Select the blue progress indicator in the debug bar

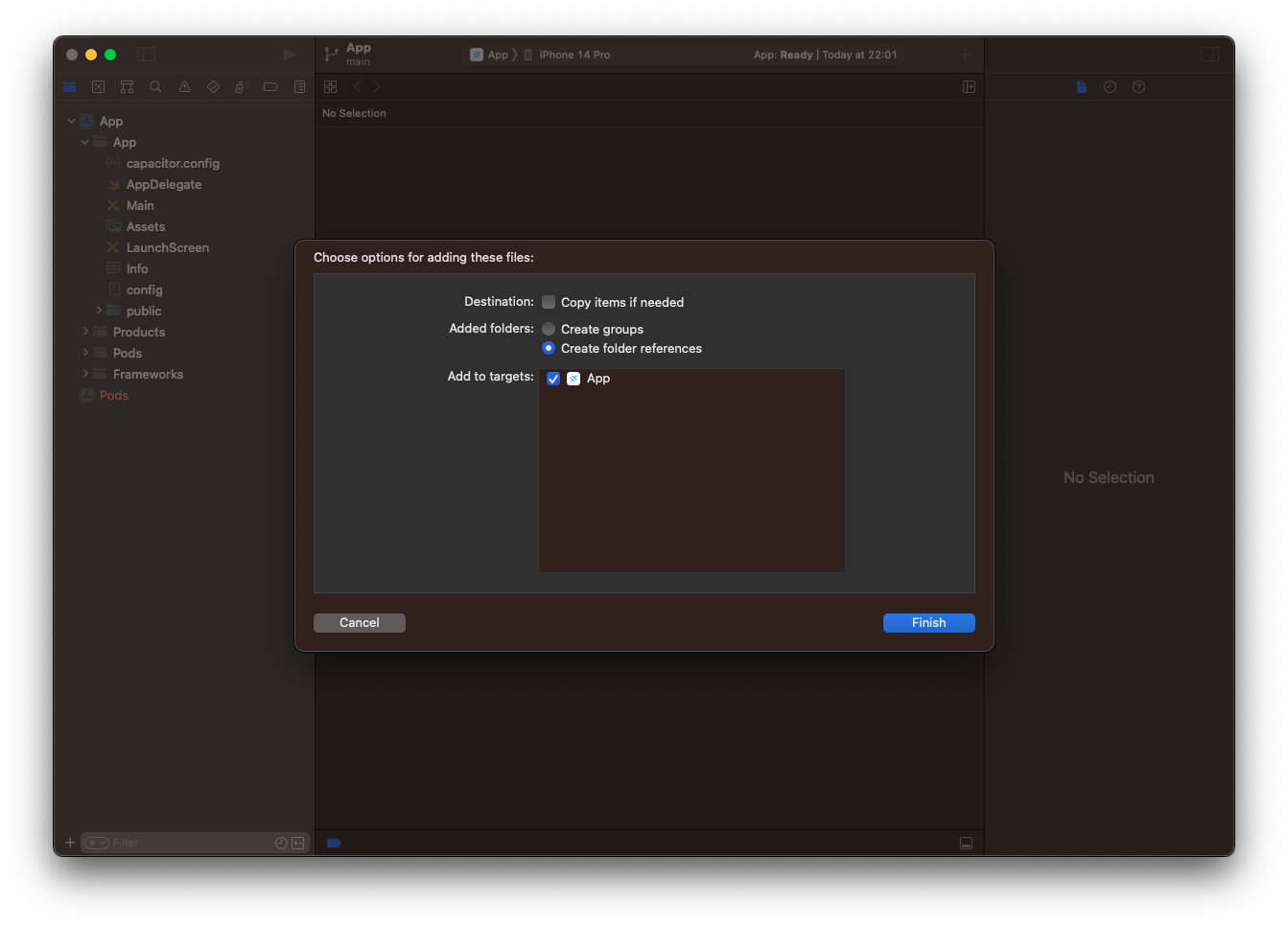click(x=334, y=843)
